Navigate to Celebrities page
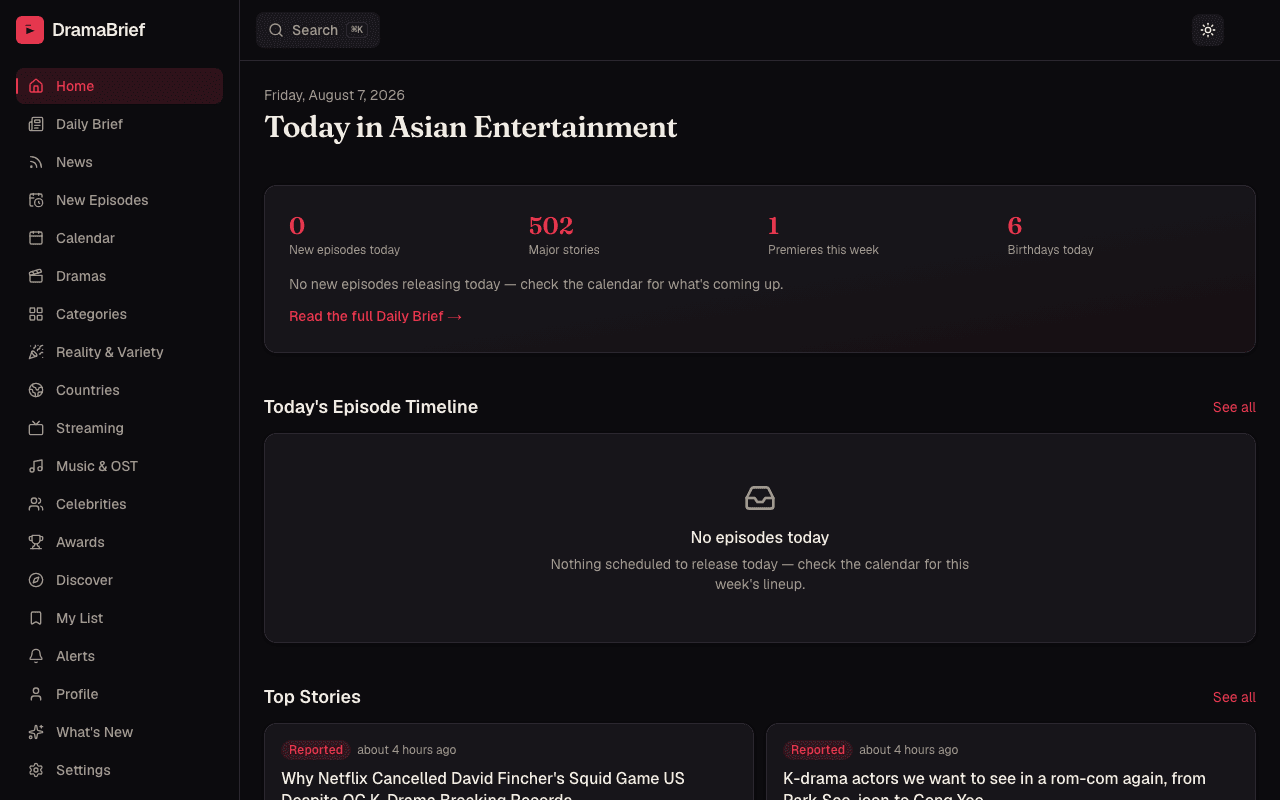This screenshot has height=800, width=1280. 119,504
